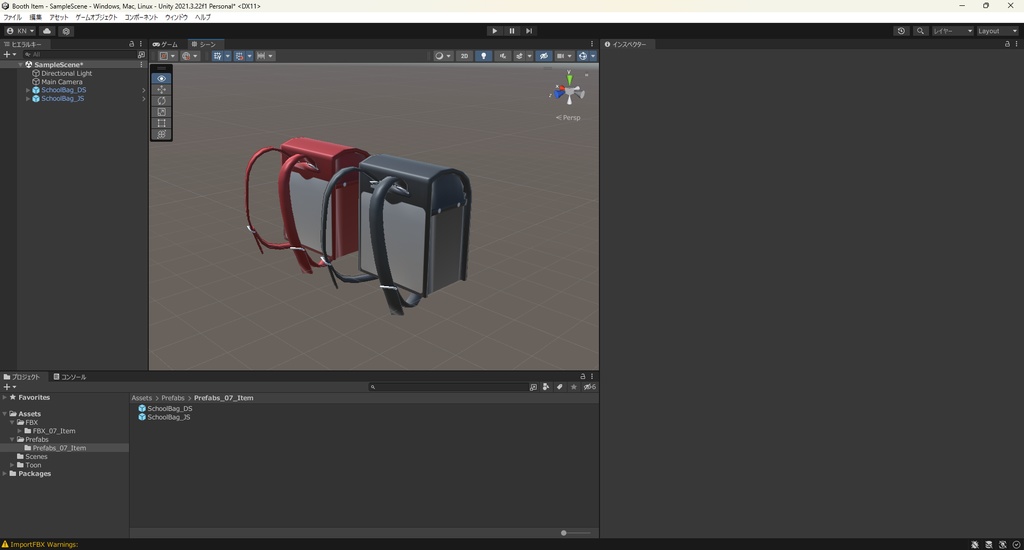Open project search-by-label filter
The height and width of the screenshot is (550, 1024).
(x=559, y=387)
